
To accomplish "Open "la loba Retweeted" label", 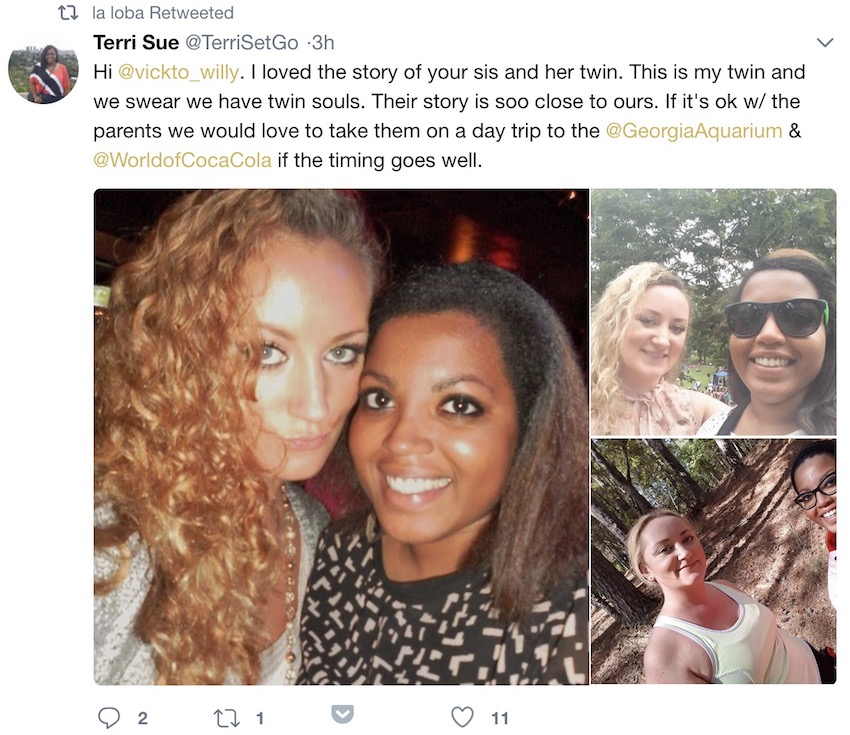I will [163, 13].
